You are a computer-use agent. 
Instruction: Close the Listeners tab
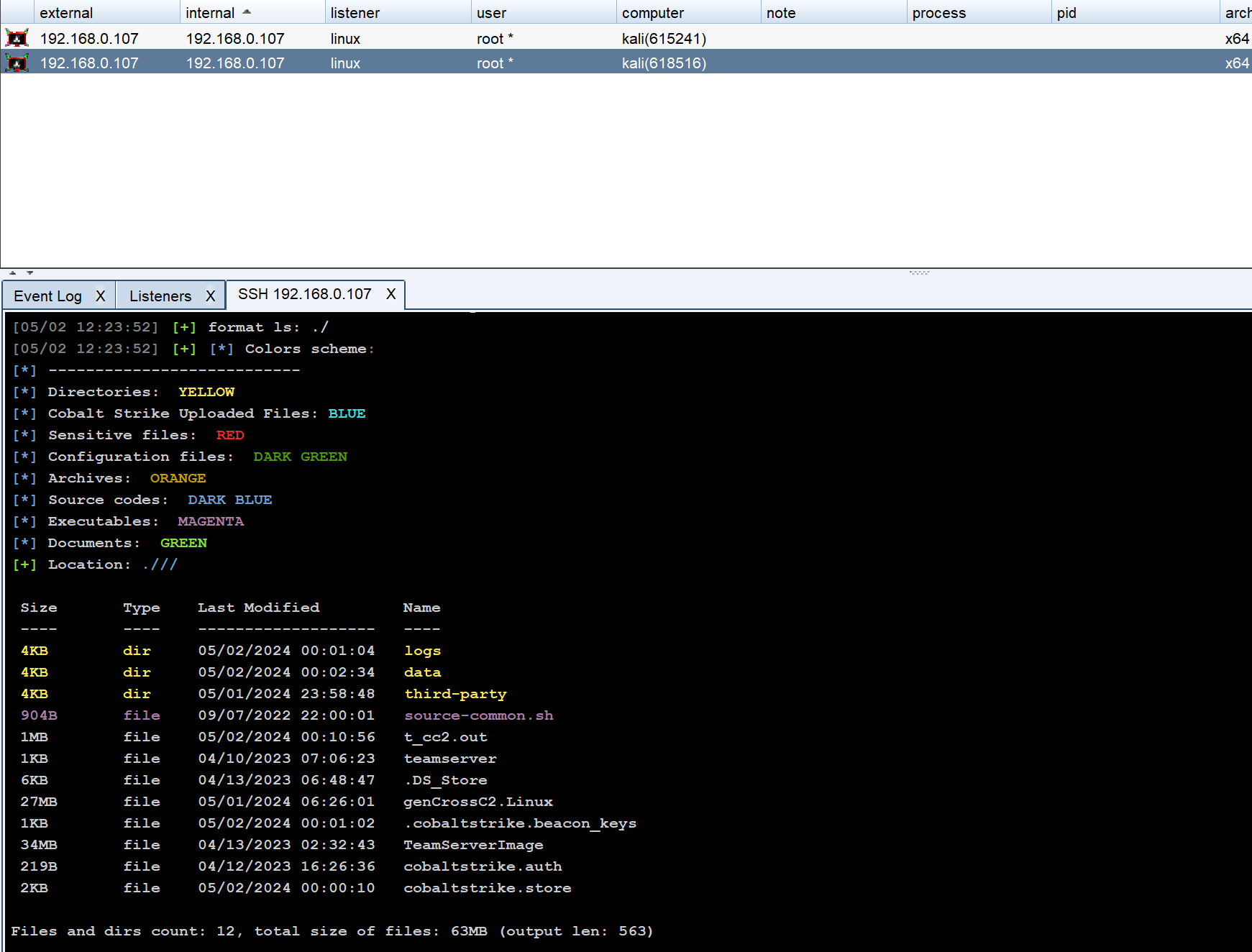pos(210,296)
